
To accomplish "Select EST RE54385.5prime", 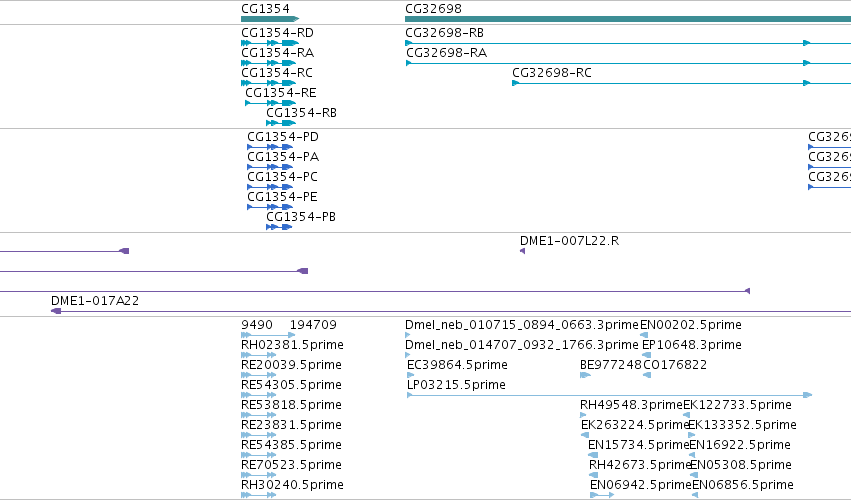I will (x=291, y=445).
